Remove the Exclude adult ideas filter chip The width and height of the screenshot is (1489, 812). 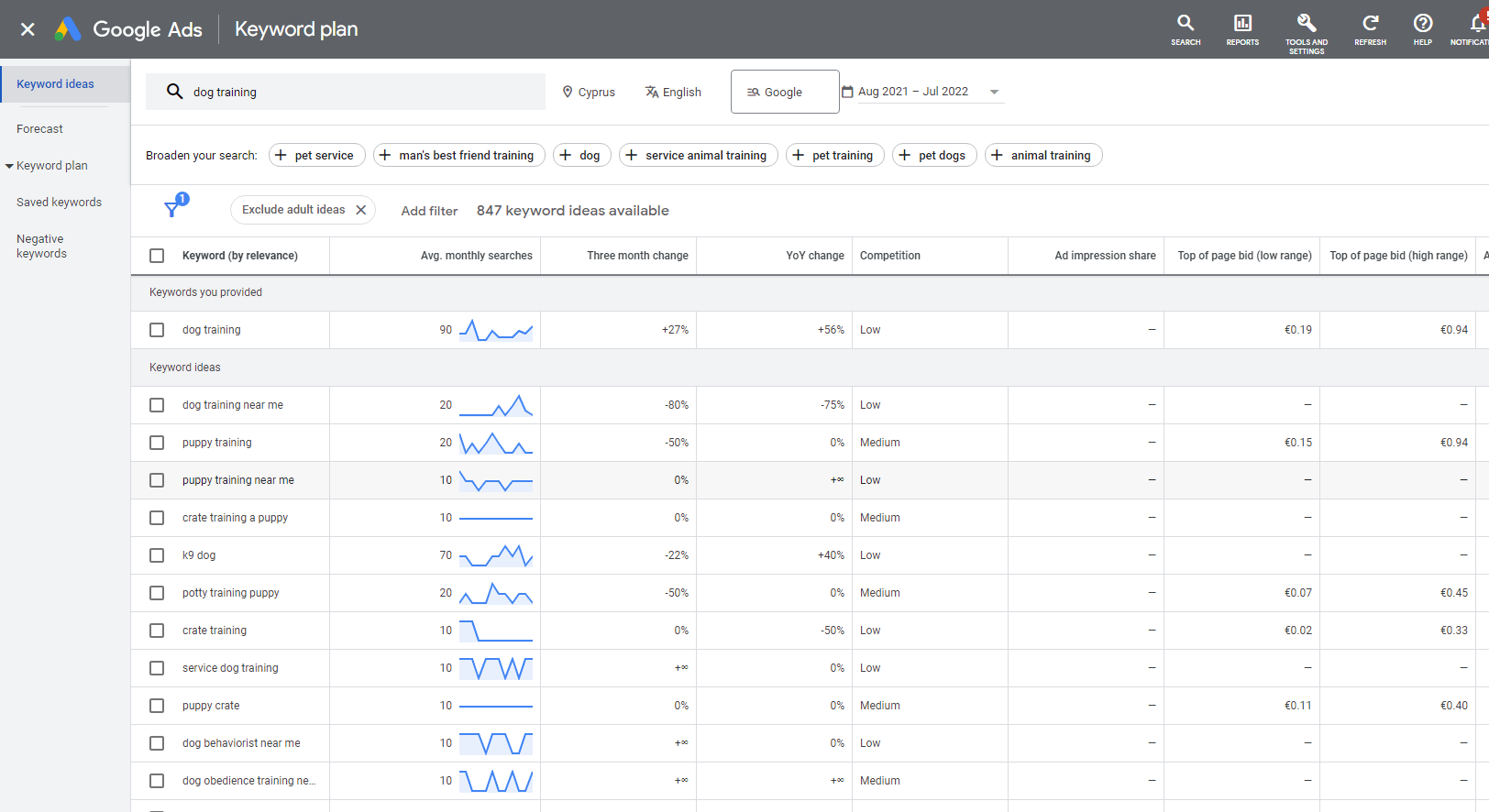361,210
